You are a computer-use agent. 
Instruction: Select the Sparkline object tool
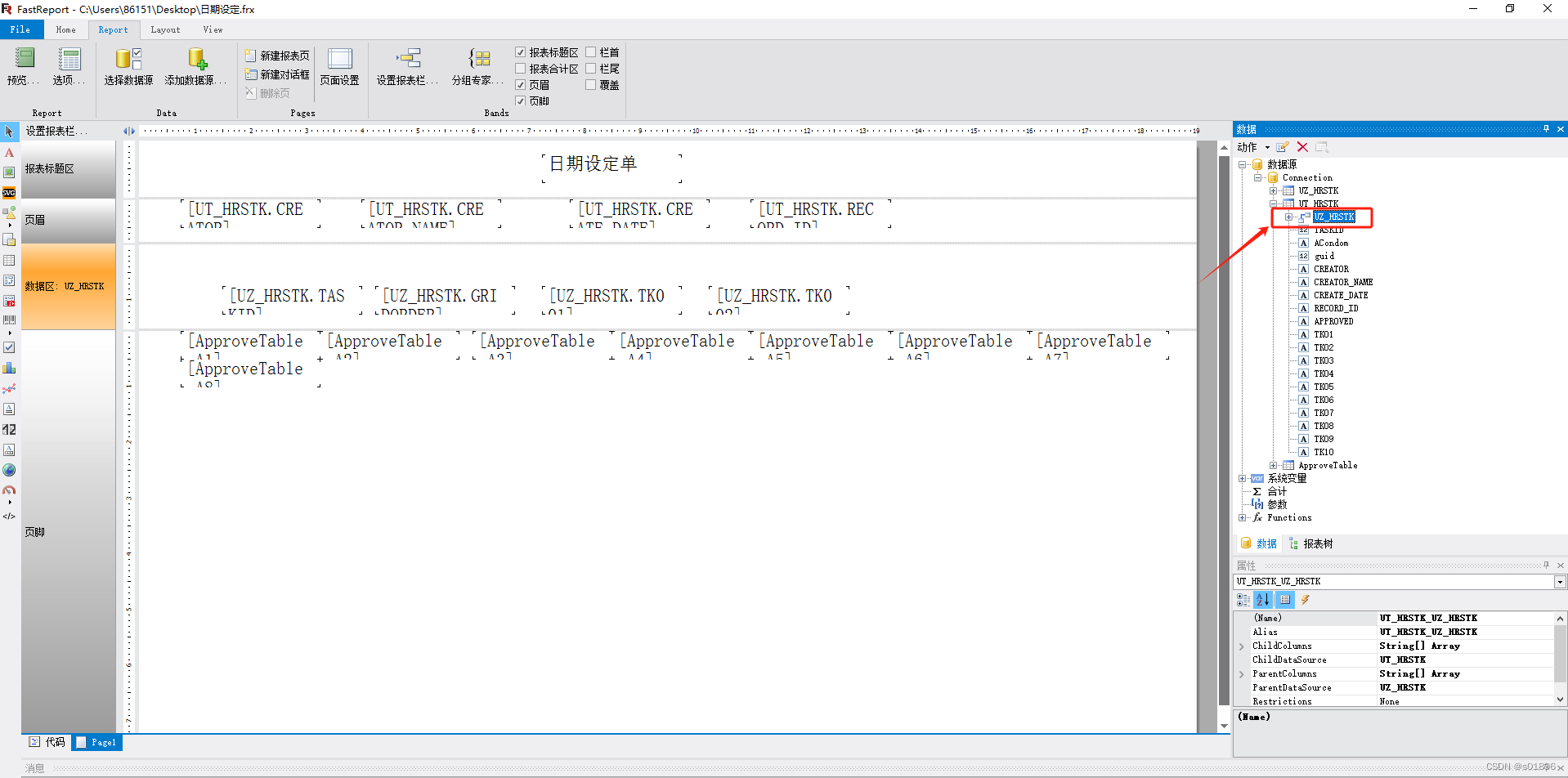point(9,388)
